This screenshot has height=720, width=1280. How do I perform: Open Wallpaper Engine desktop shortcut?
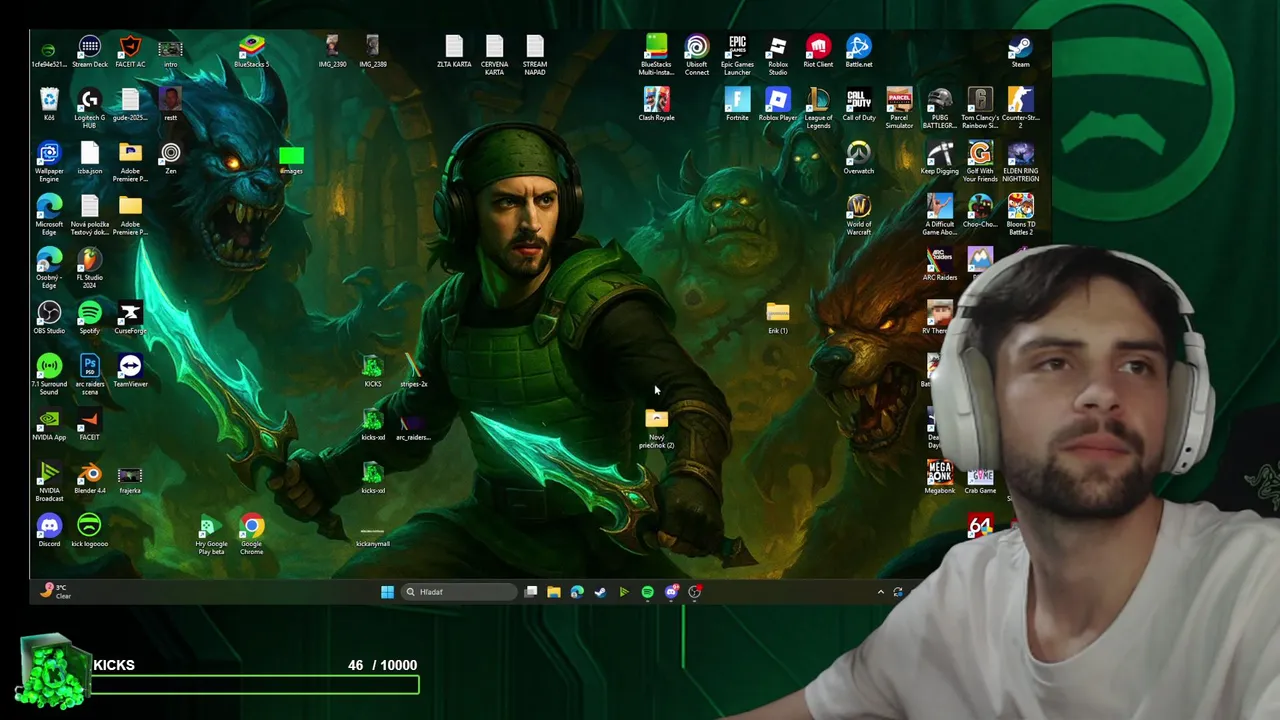[x=49, y=162]
